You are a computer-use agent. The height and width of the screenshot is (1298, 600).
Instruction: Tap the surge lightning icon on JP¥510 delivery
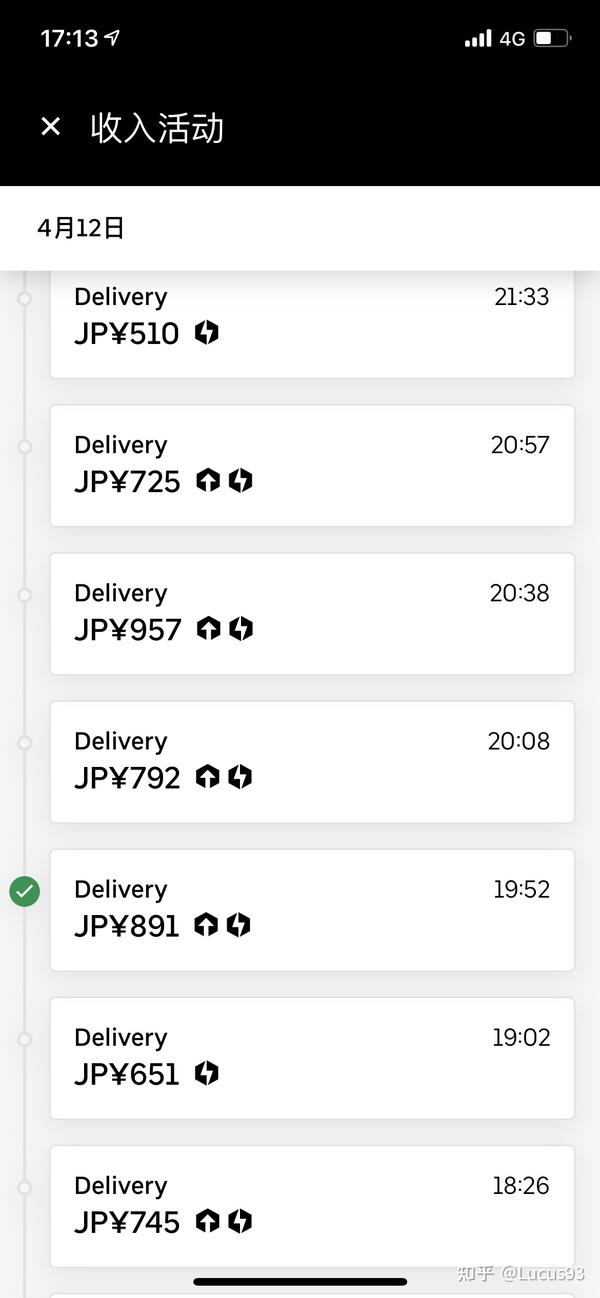click(x=206, y=333)
